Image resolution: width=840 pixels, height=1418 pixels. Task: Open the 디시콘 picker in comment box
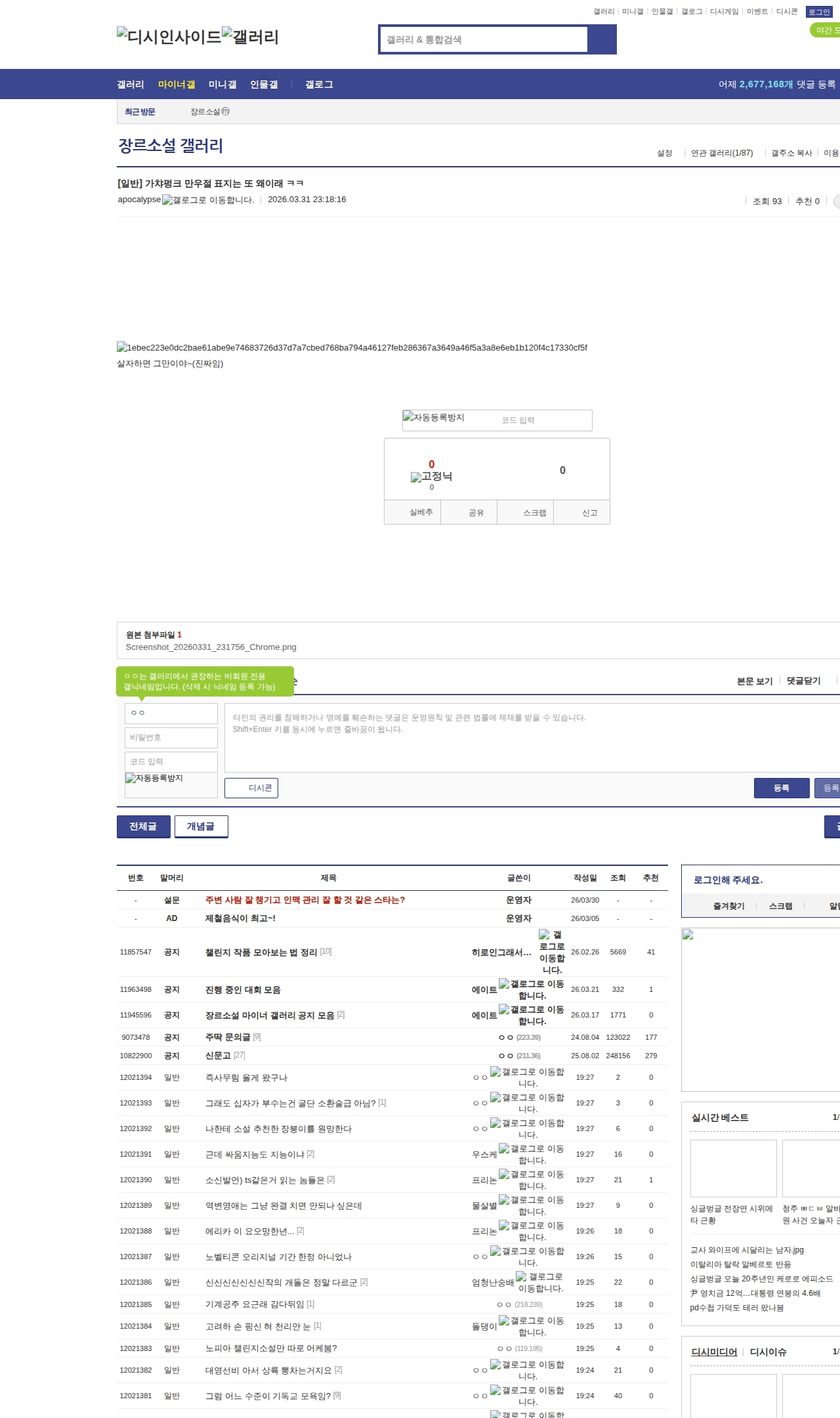[x=251, y=788]
